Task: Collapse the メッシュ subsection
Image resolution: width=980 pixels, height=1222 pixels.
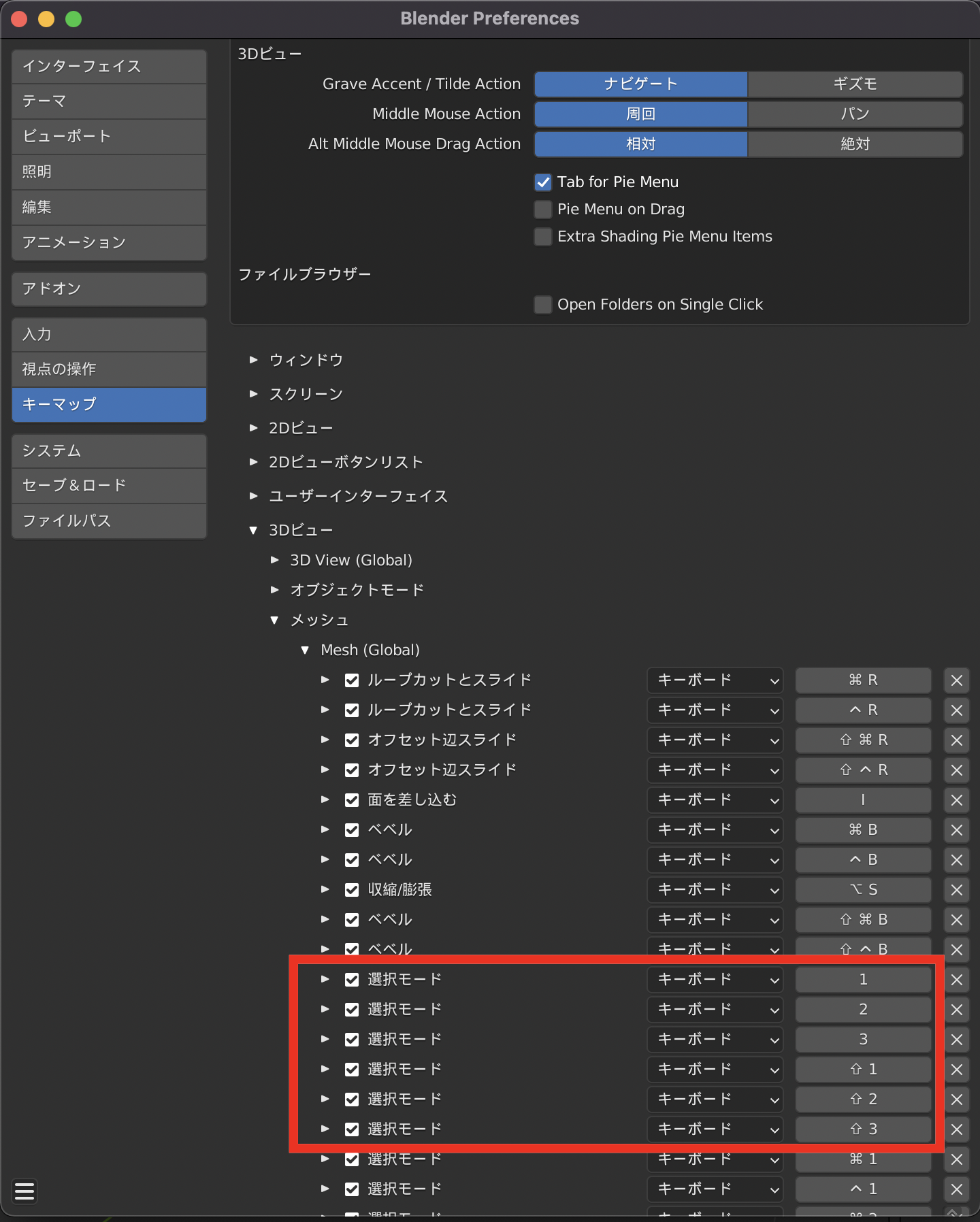Action: (275, 620)
